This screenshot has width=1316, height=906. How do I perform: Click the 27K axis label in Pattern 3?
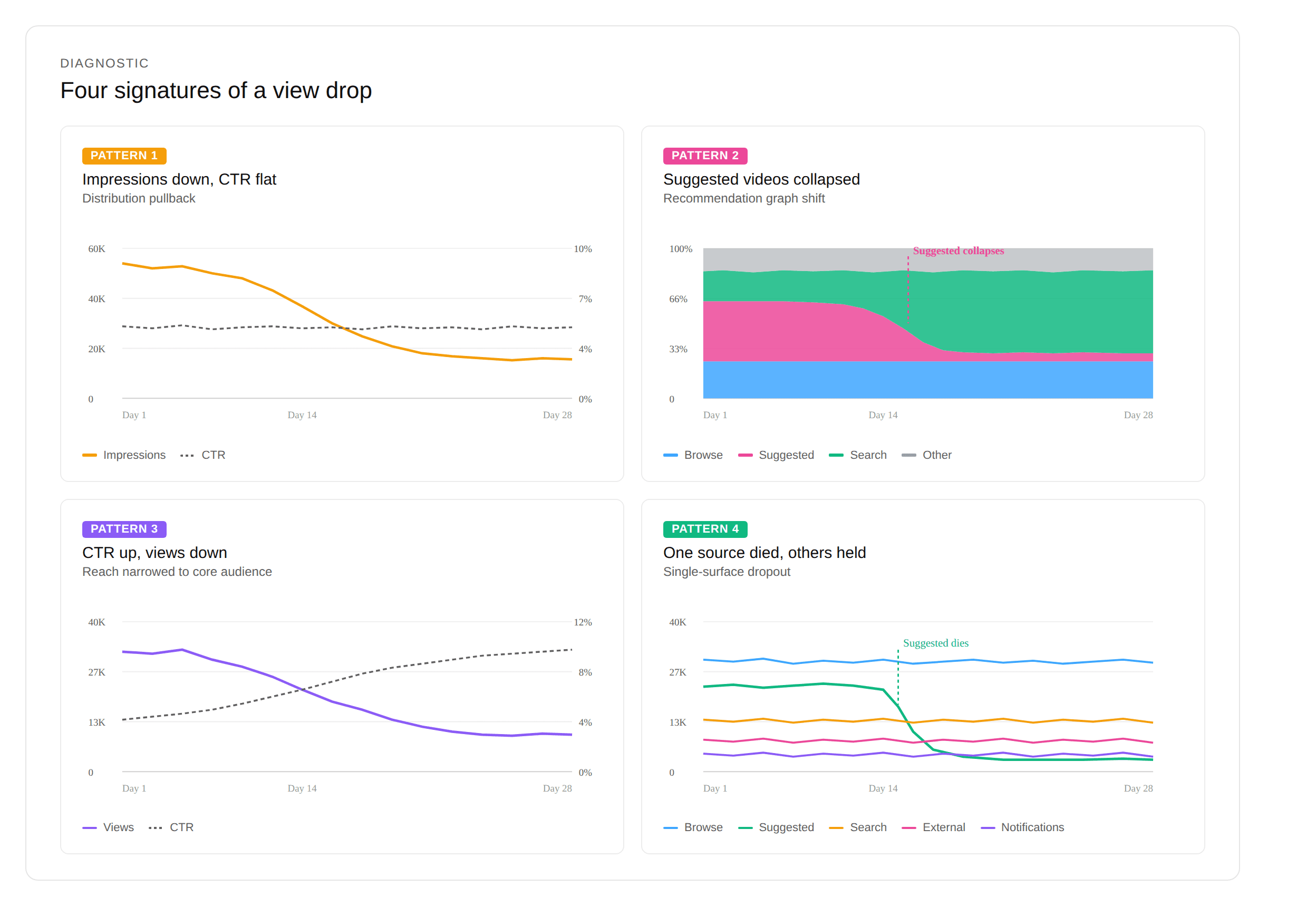96,672
